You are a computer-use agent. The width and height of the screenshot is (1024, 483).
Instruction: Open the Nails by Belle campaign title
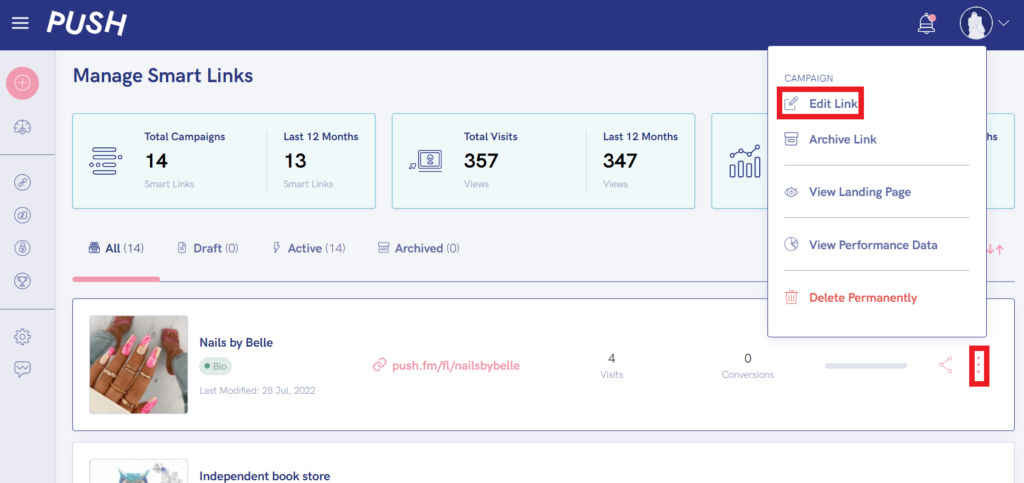236,343
